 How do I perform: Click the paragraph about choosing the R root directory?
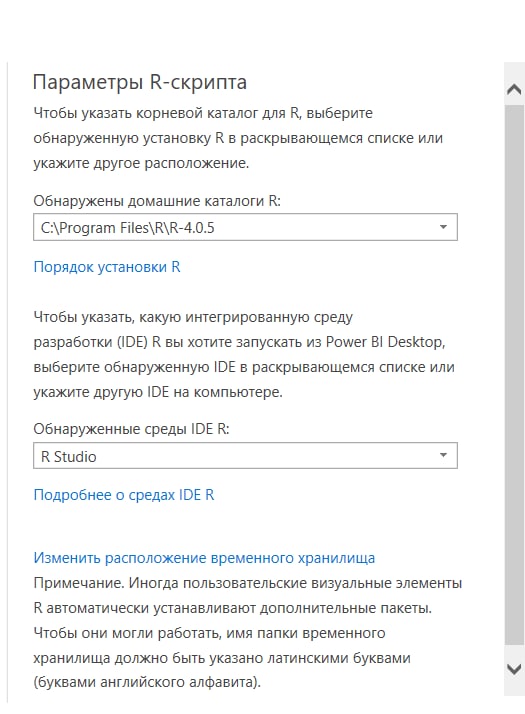(238, 138)
